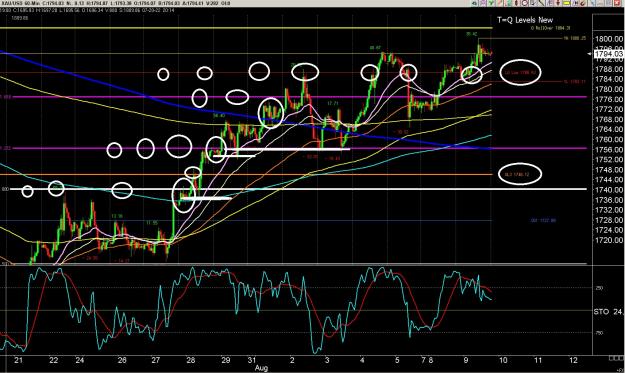Click the eye icon in the top toolbar
The image size is (625, 373).
tap(475, 3)
